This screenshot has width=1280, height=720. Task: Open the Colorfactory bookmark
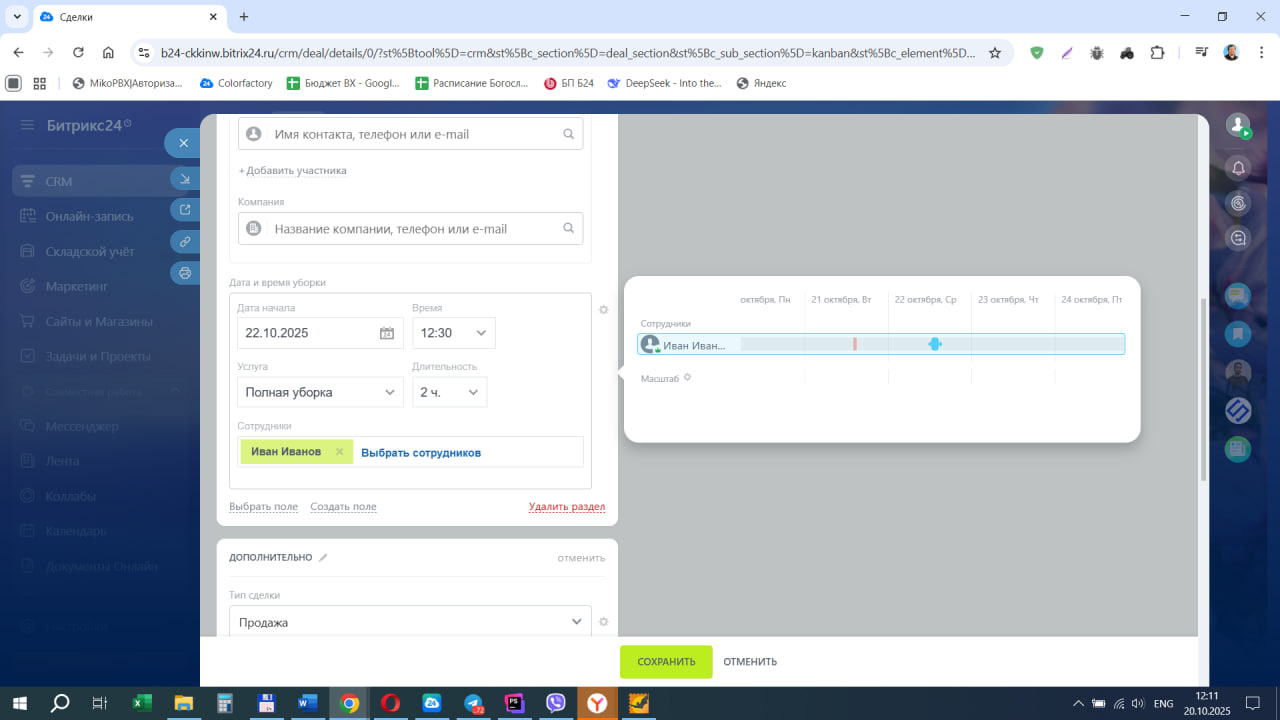click(x=237, y=83)
